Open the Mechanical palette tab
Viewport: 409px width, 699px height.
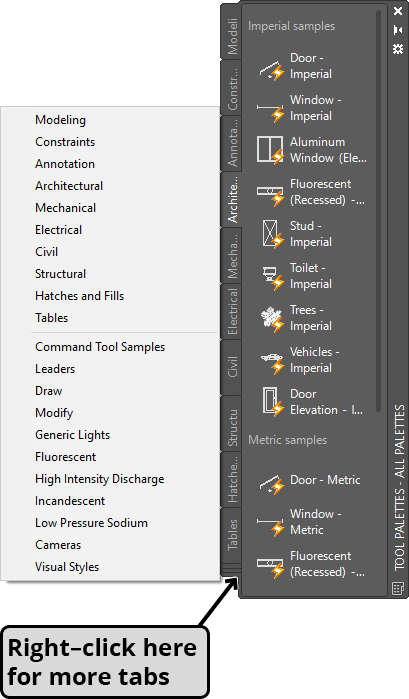point(231,256)
